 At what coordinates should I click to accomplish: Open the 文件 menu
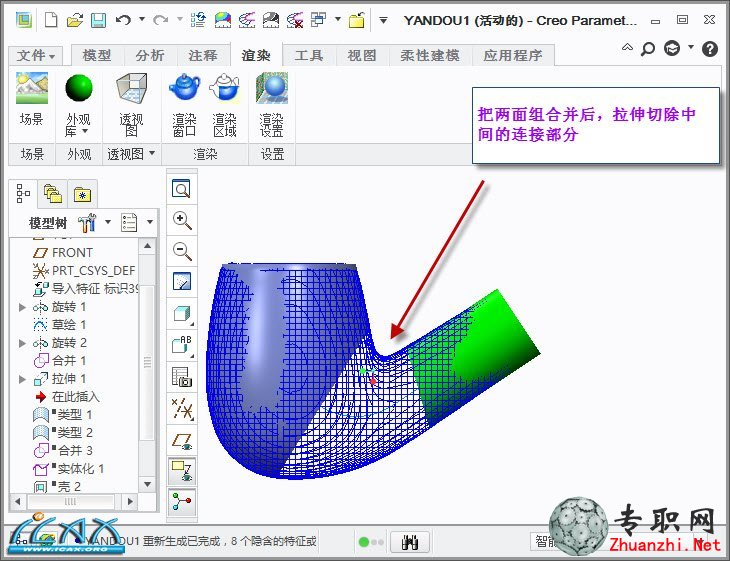[35, 55]
